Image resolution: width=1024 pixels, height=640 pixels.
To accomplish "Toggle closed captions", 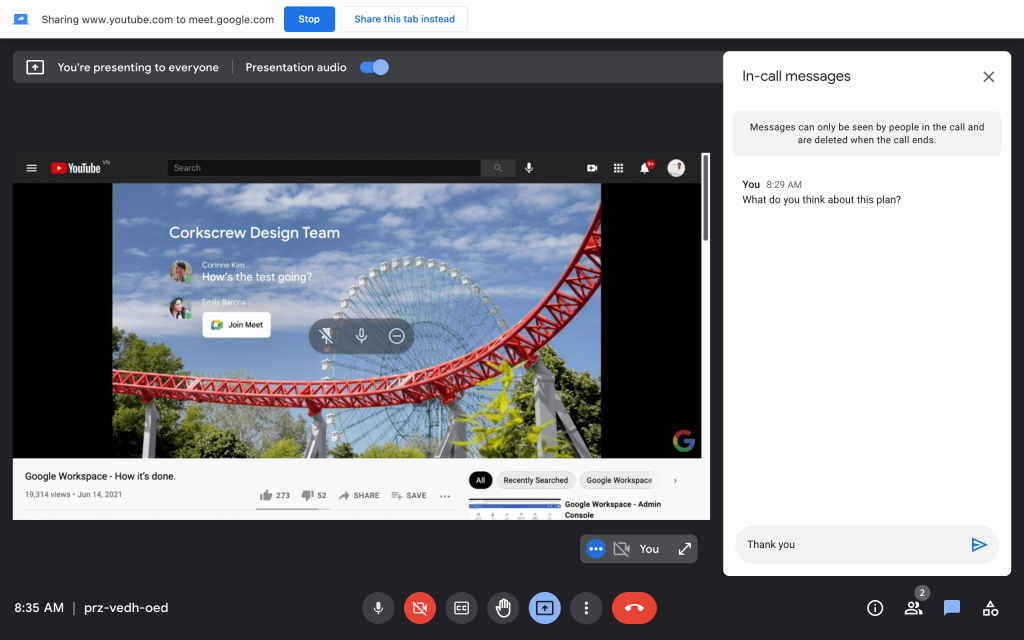I will pyautogui.click(x=461, y=608).
